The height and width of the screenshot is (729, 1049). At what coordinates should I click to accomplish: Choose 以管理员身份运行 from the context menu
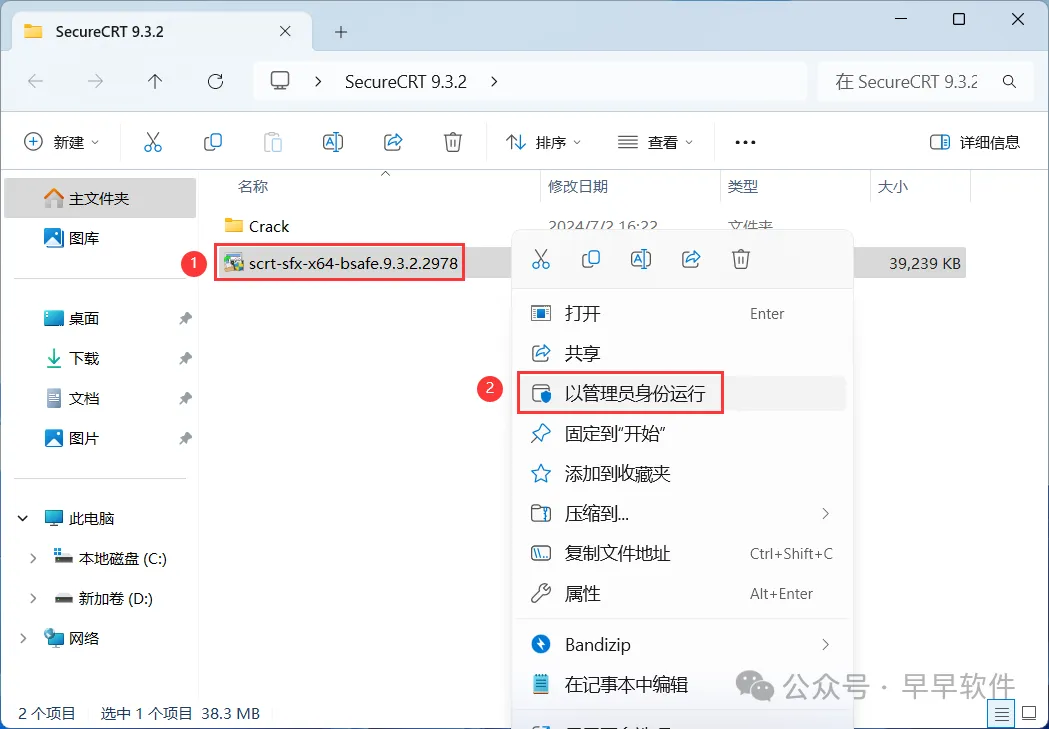[x=682, y=393]
